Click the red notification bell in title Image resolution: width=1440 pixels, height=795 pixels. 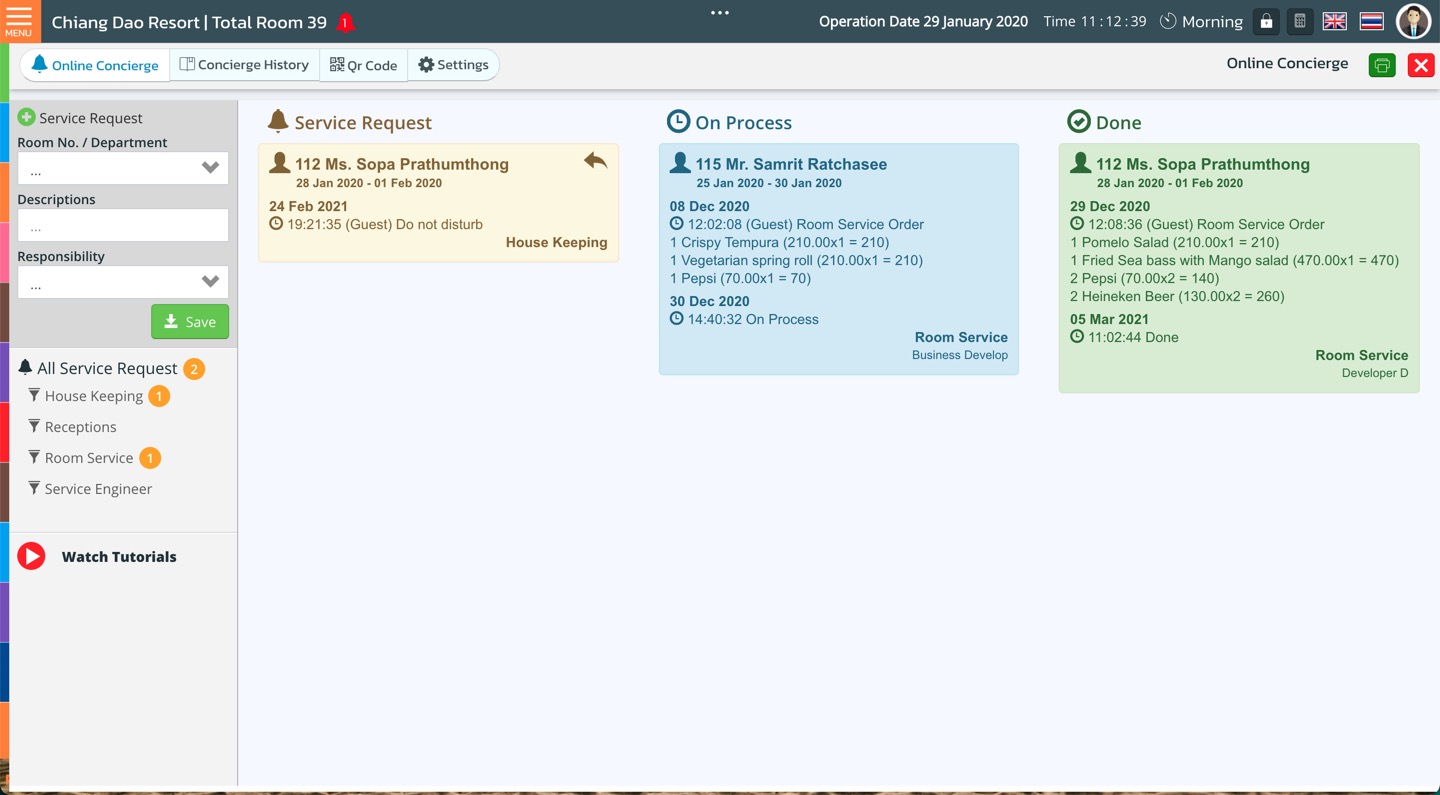pyautogui.click(x=346, y=22)
